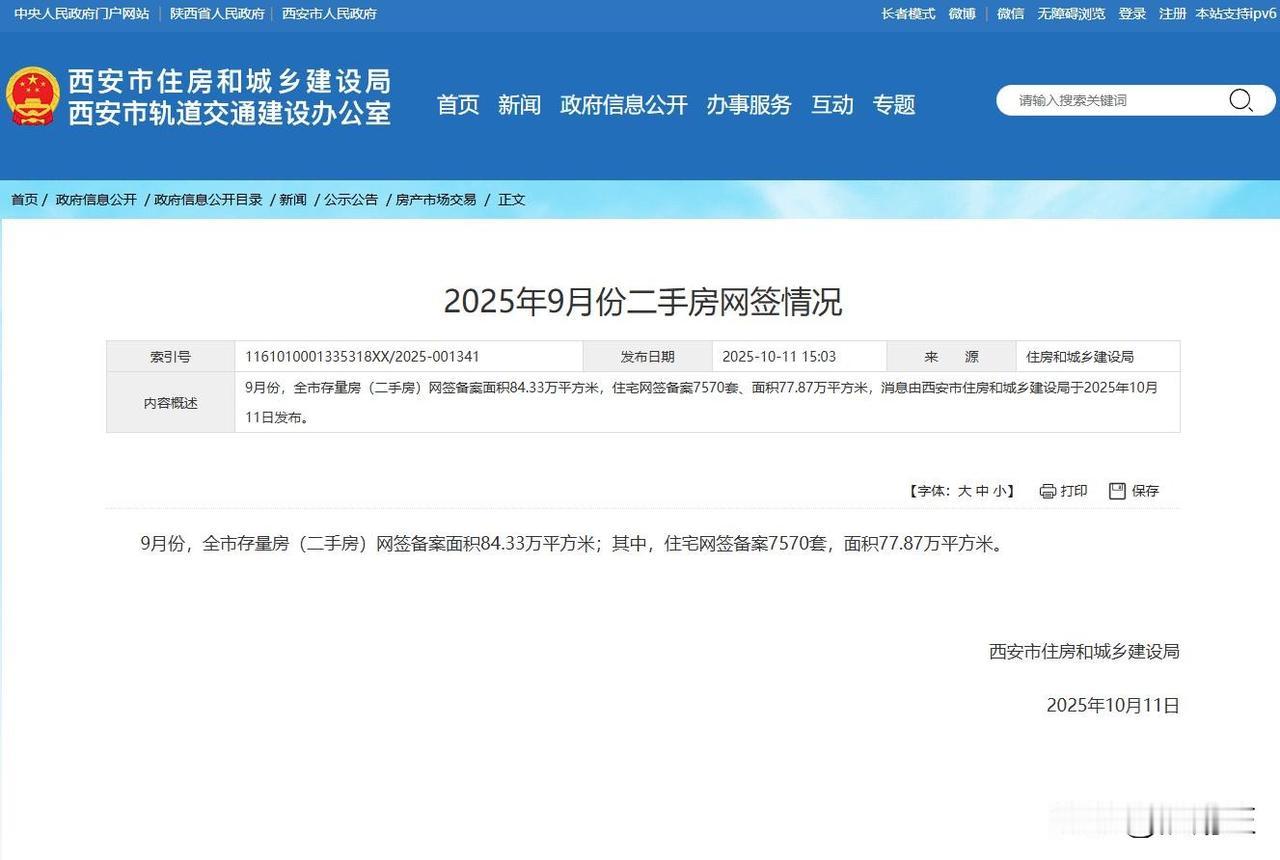
Task: Click the 本站支持ipv6 text
Action: (1236, 14)
